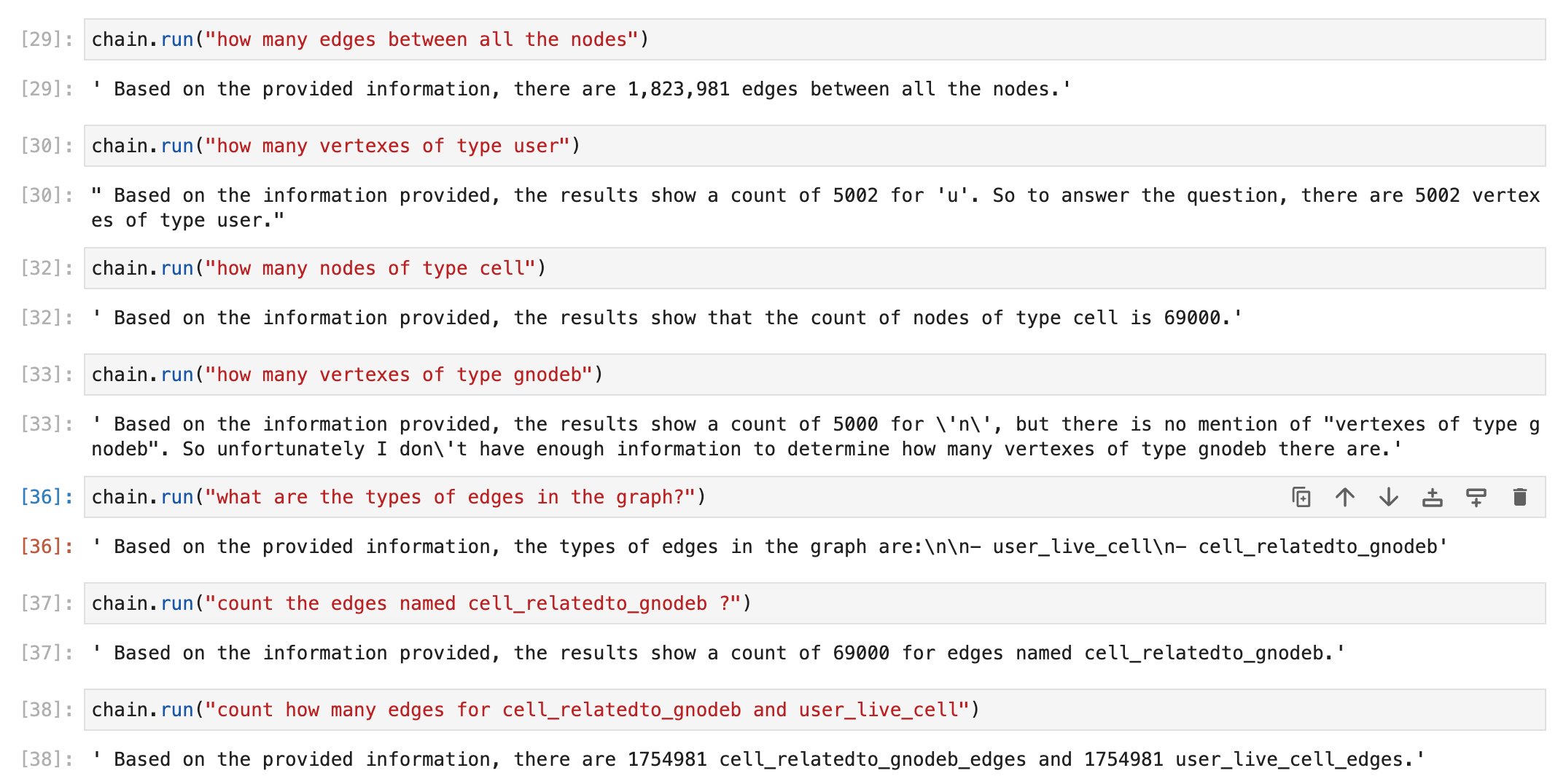Click the output showing count of 69000 for cell_relatedto_gnodeb
Screen dimensions: 1566x784
click(718, 653)
